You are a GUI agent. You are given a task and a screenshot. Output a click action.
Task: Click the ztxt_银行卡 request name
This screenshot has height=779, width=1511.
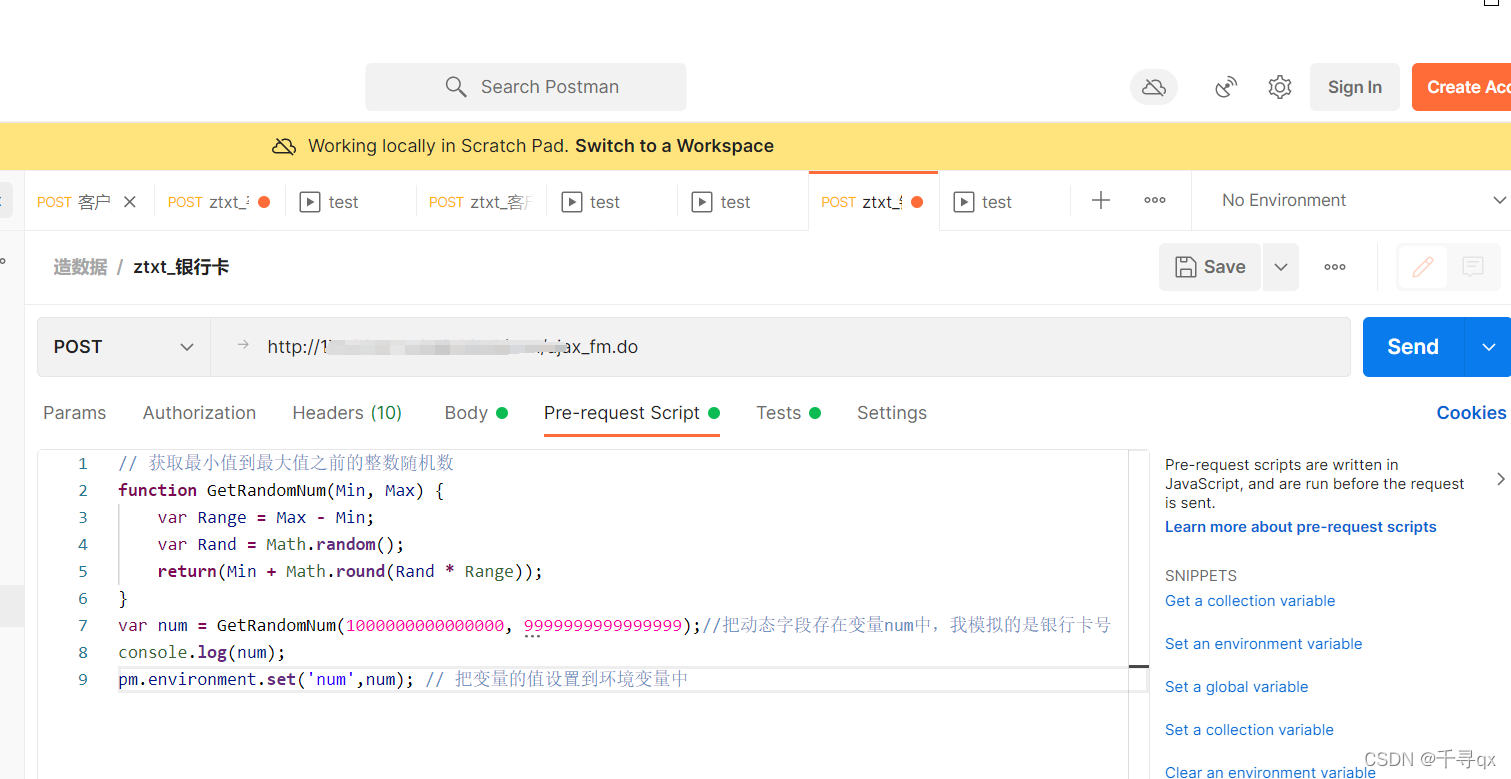coord(181,267)
